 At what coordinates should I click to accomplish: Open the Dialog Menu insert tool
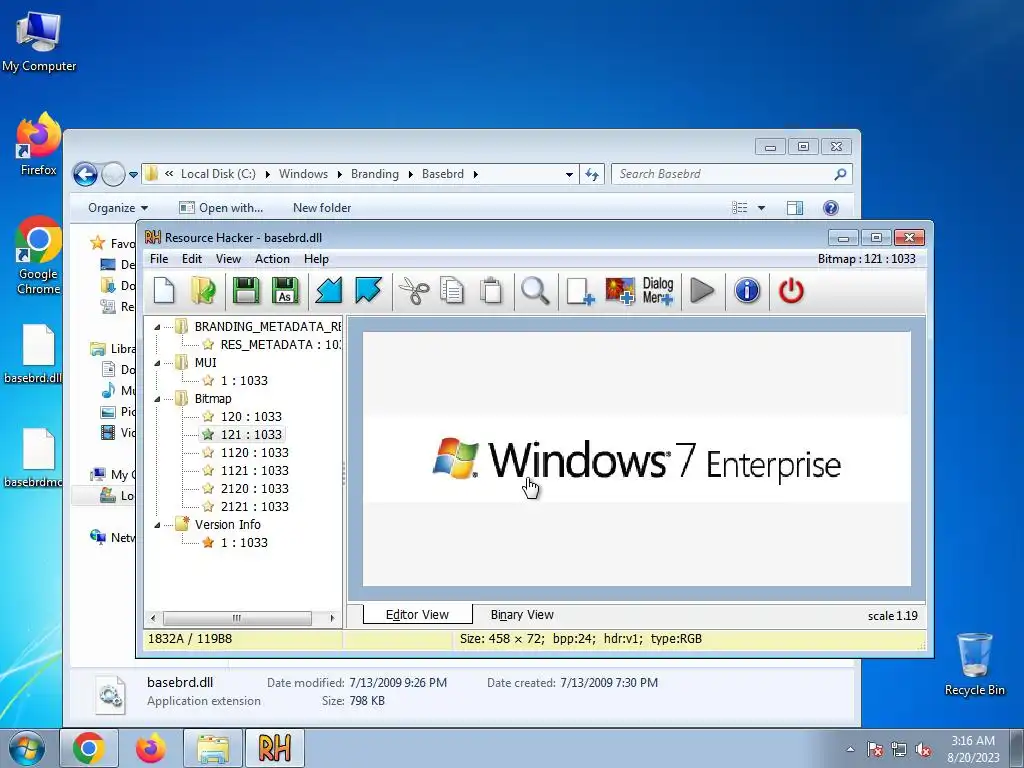point(658,290)
